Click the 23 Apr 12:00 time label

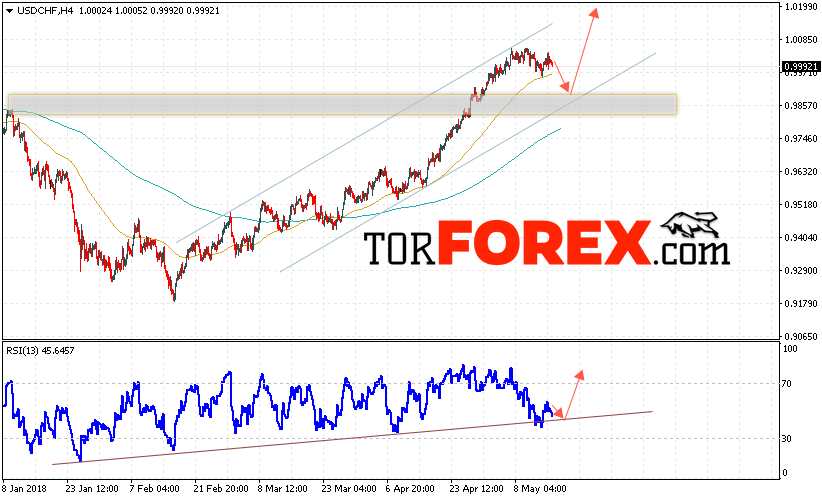point(476,488)
